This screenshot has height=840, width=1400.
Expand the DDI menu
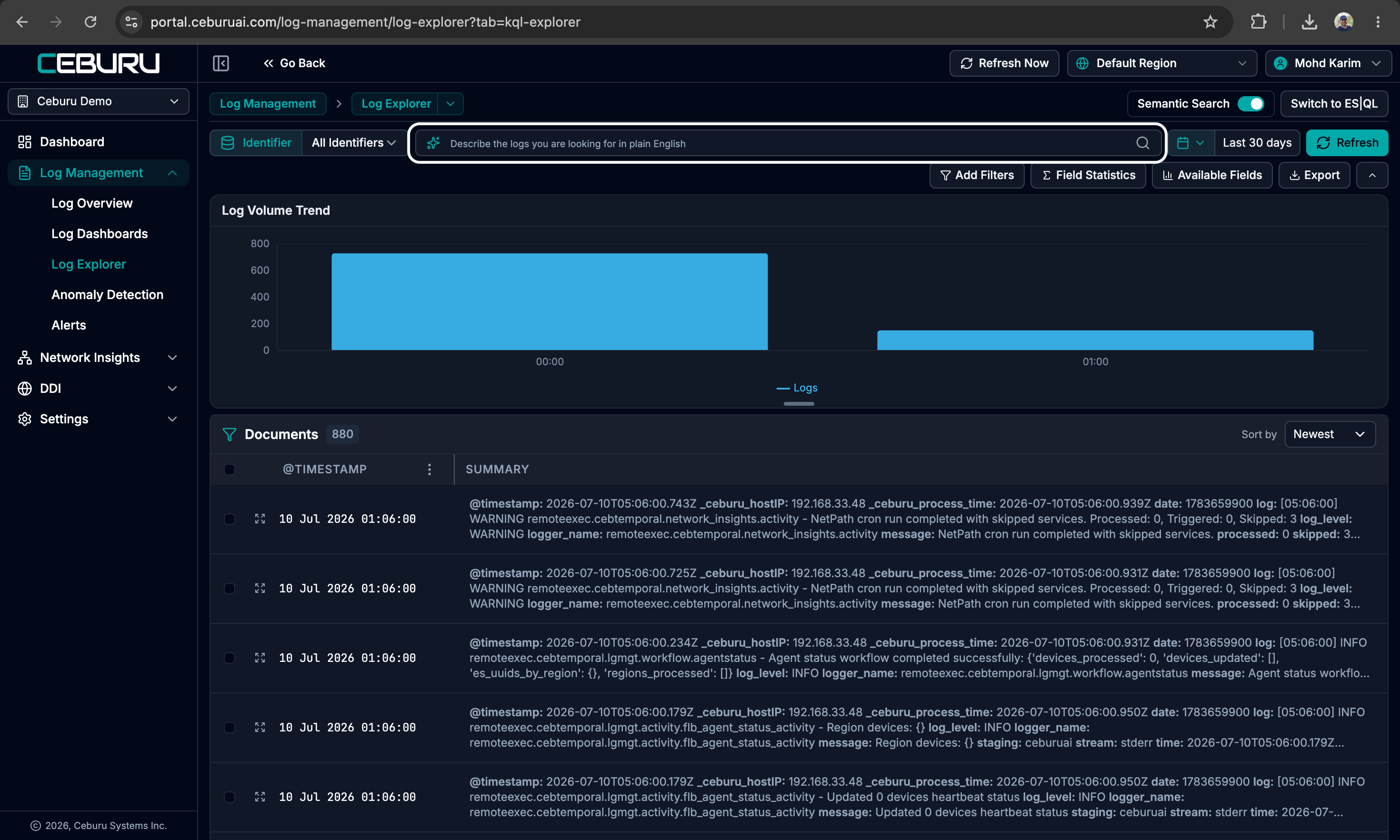[x=99, y=388]
